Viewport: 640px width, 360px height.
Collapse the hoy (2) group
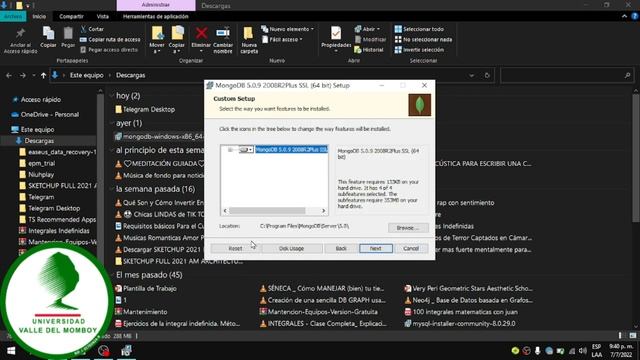click(112, 96)
